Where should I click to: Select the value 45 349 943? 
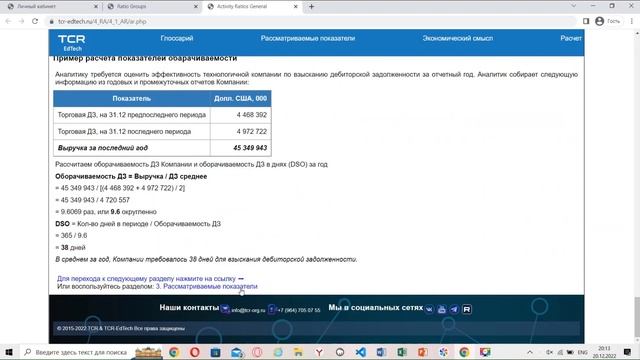[250, 148]
